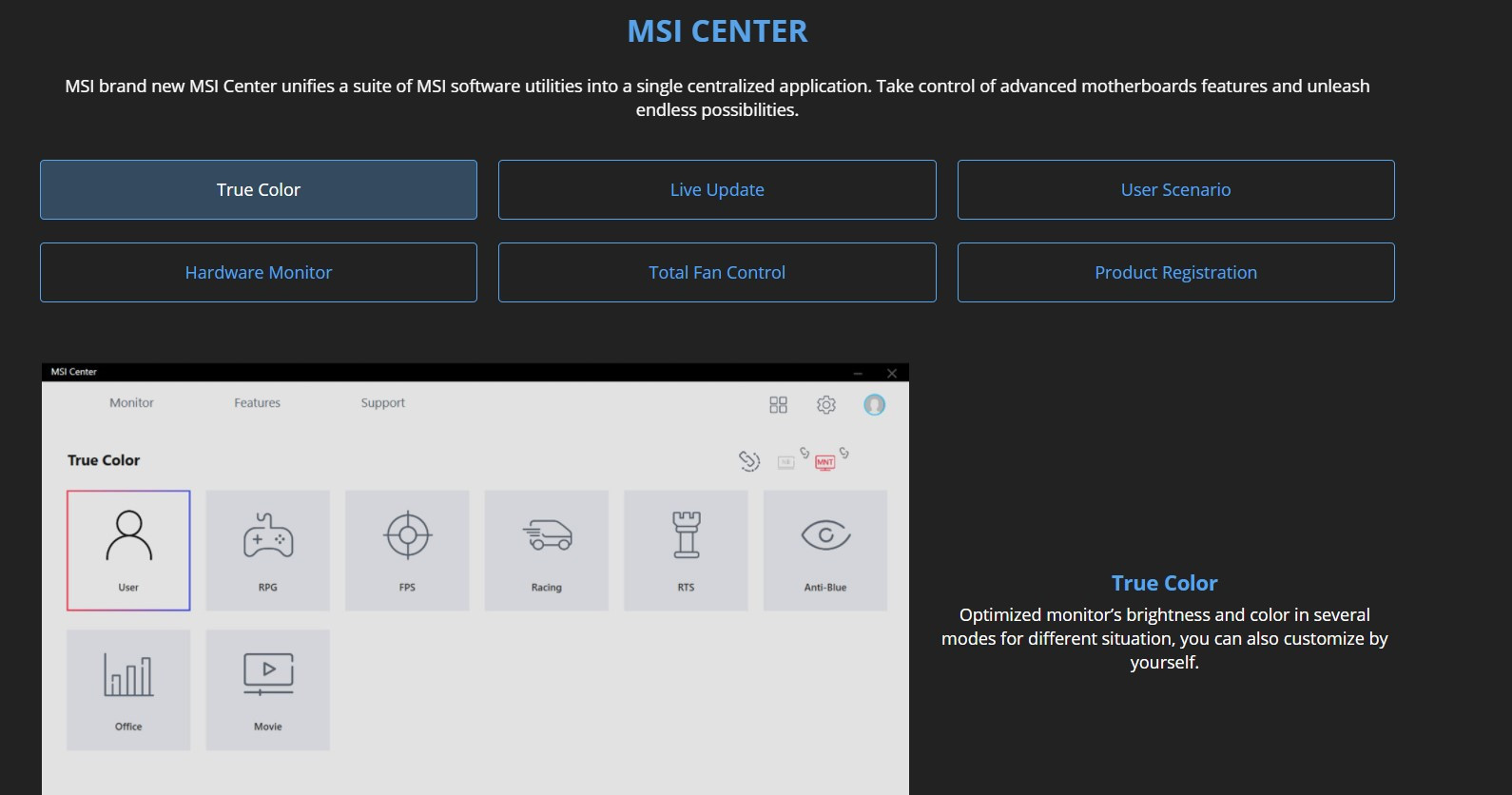Click the MSI Center window title text
This screenshot has height=795, width=1512.
[74, 372]
